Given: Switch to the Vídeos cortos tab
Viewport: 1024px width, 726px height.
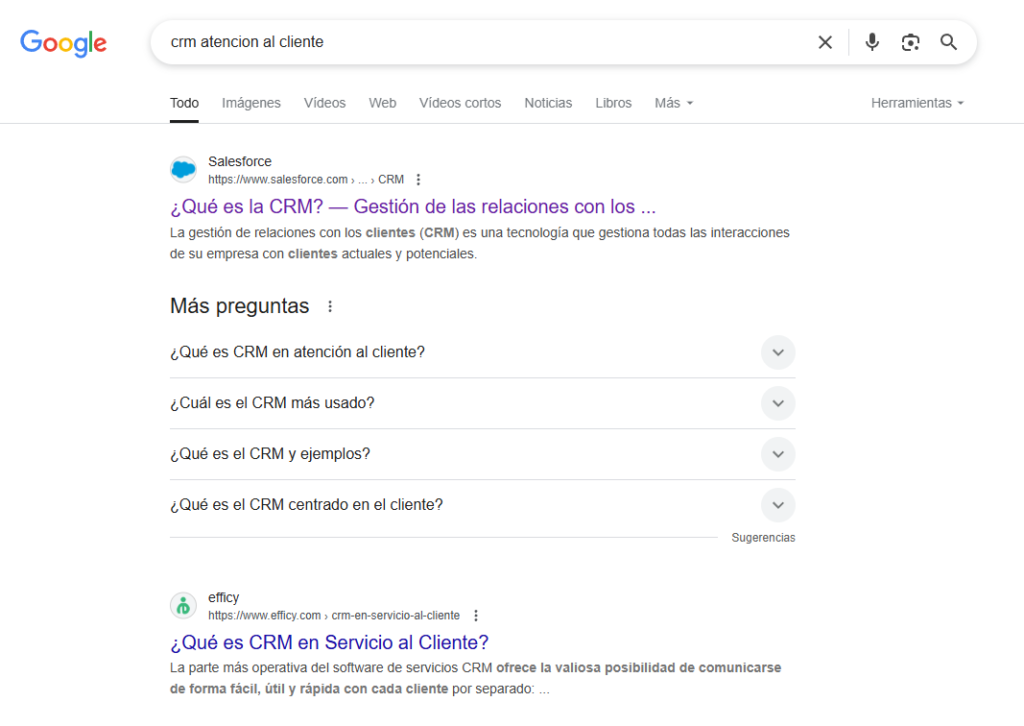Looking at the screenshot, I should (460, 103).
